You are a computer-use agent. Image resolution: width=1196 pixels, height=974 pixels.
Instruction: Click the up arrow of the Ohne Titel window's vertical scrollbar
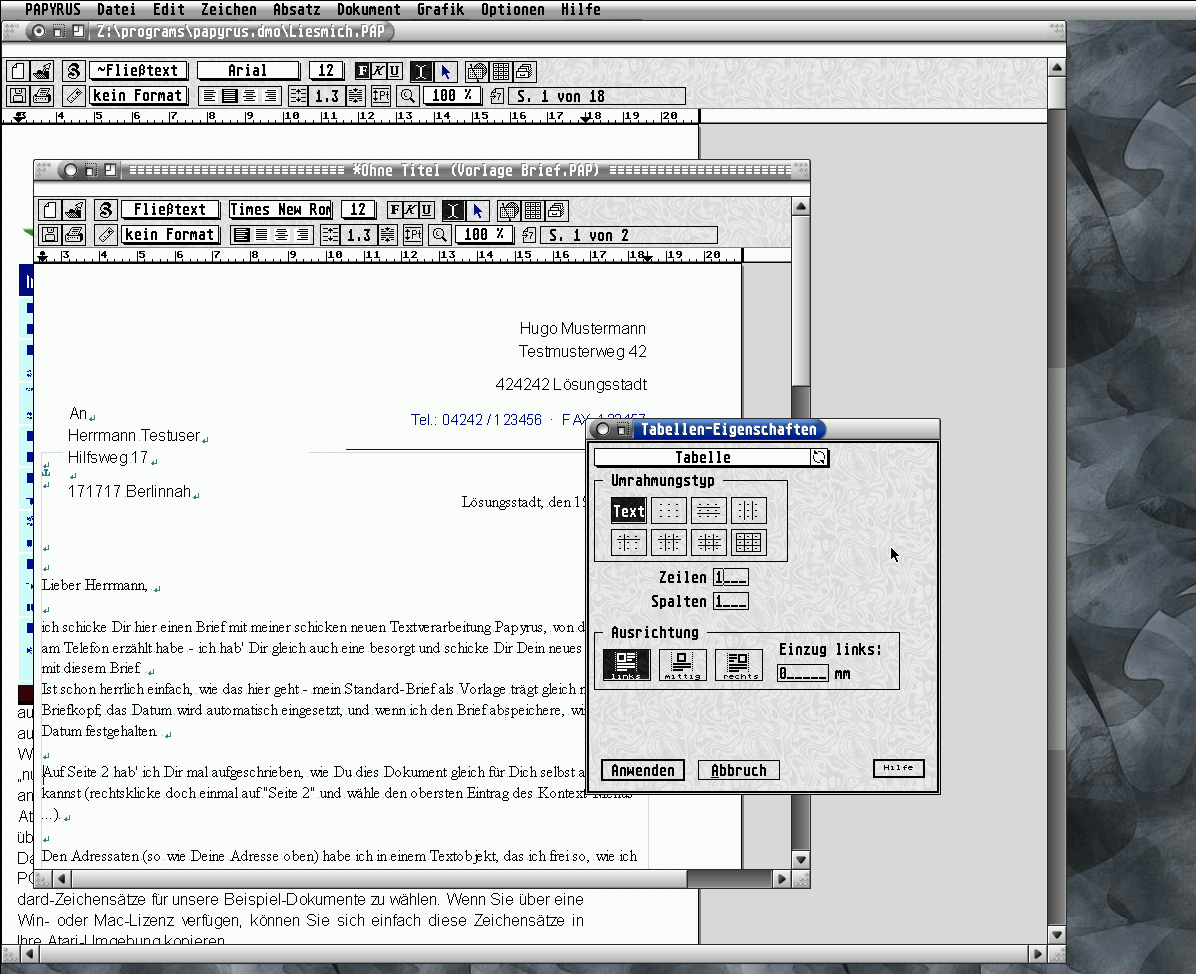click(800, 208)
